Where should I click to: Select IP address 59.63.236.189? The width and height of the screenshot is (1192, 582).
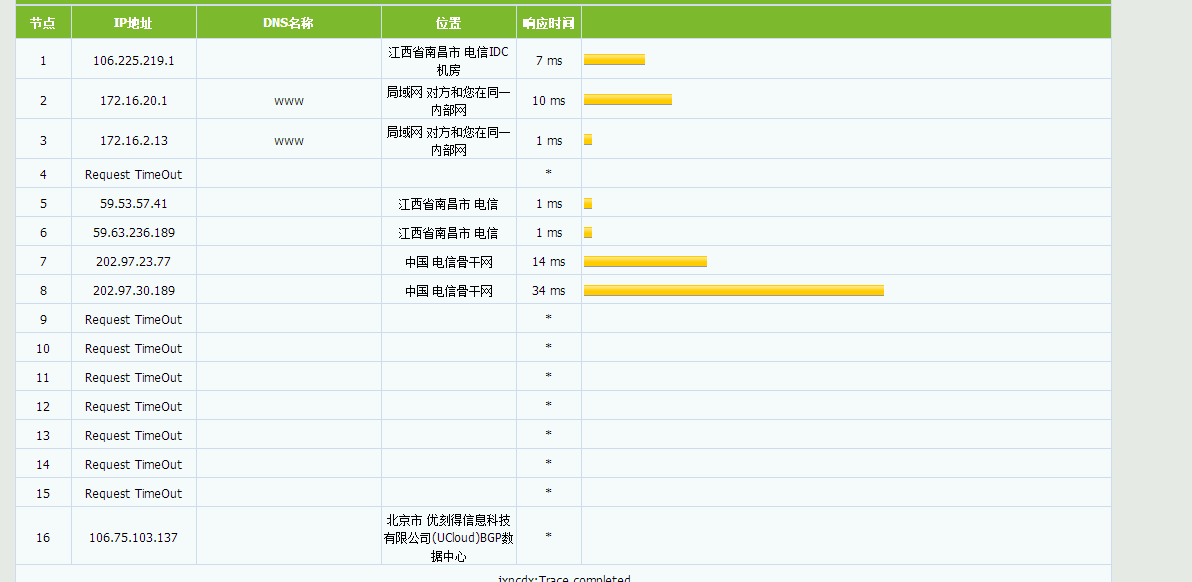[x=134, y=232]
